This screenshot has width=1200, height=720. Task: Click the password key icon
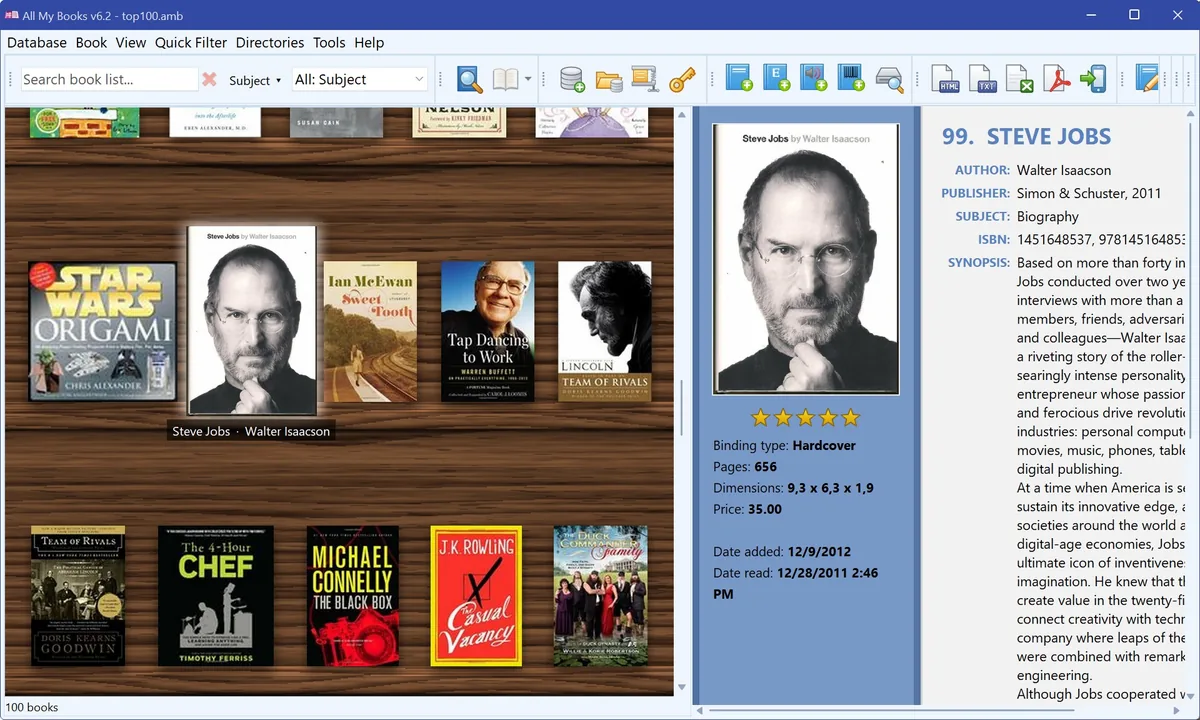(682, 79)
